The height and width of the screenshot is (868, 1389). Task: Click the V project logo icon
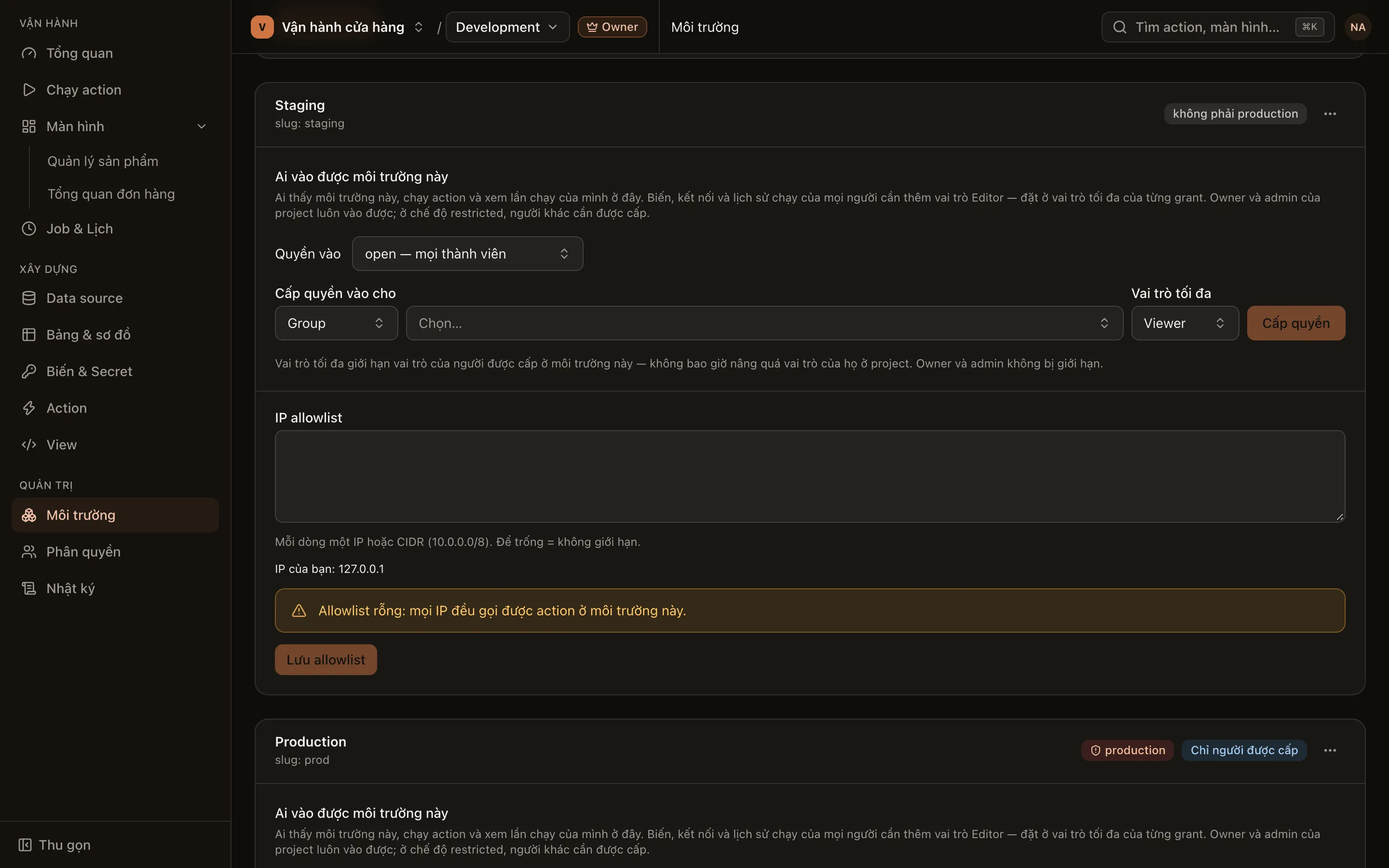[x=262, y=27]
